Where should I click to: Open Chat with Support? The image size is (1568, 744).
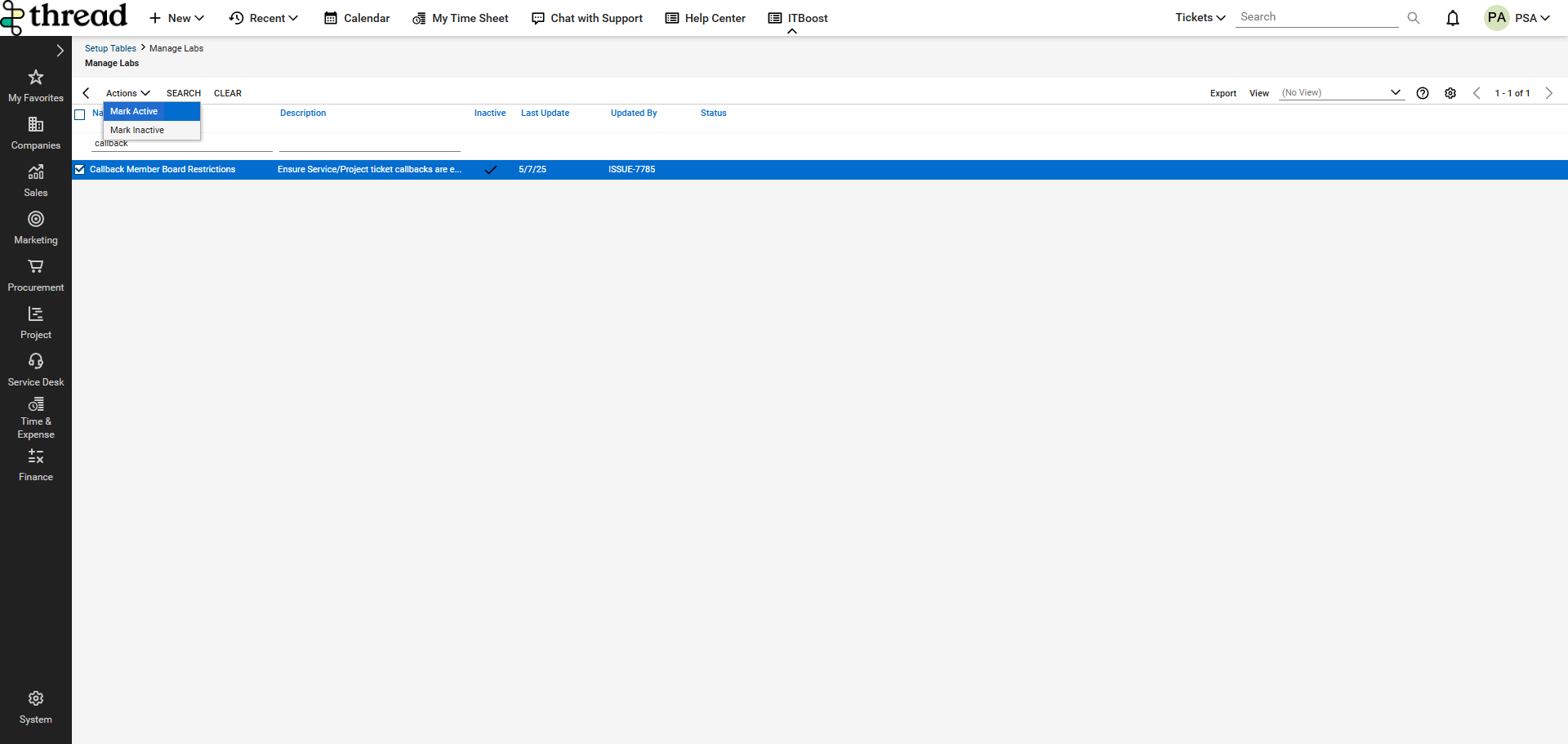[x=587, y=18]
